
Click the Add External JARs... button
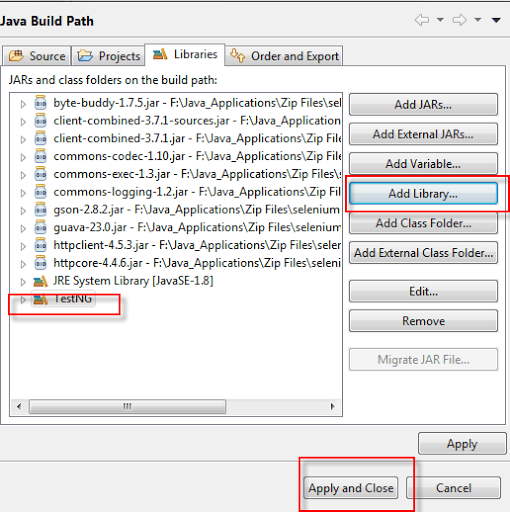click(423, 134)
